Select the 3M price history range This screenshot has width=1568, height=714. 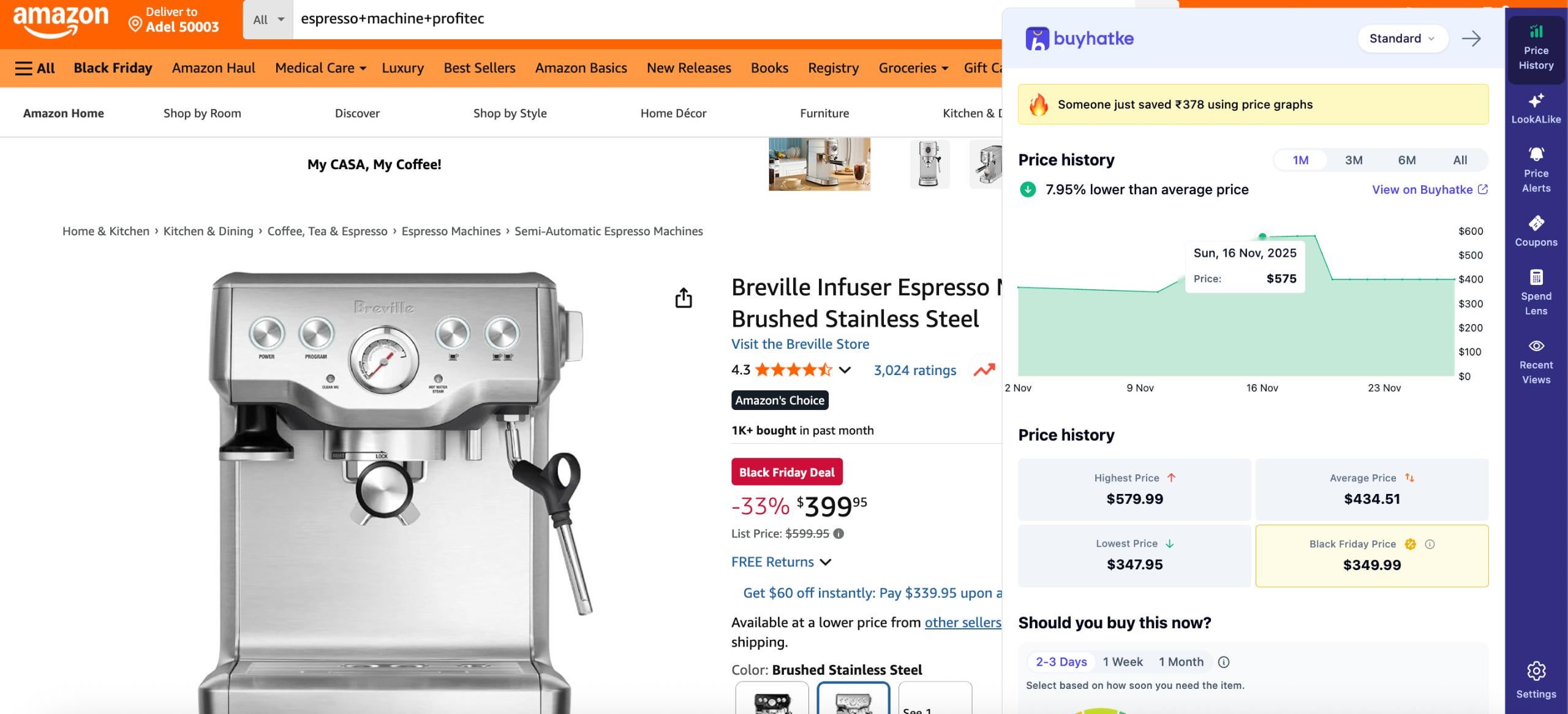click(1354, 160)
